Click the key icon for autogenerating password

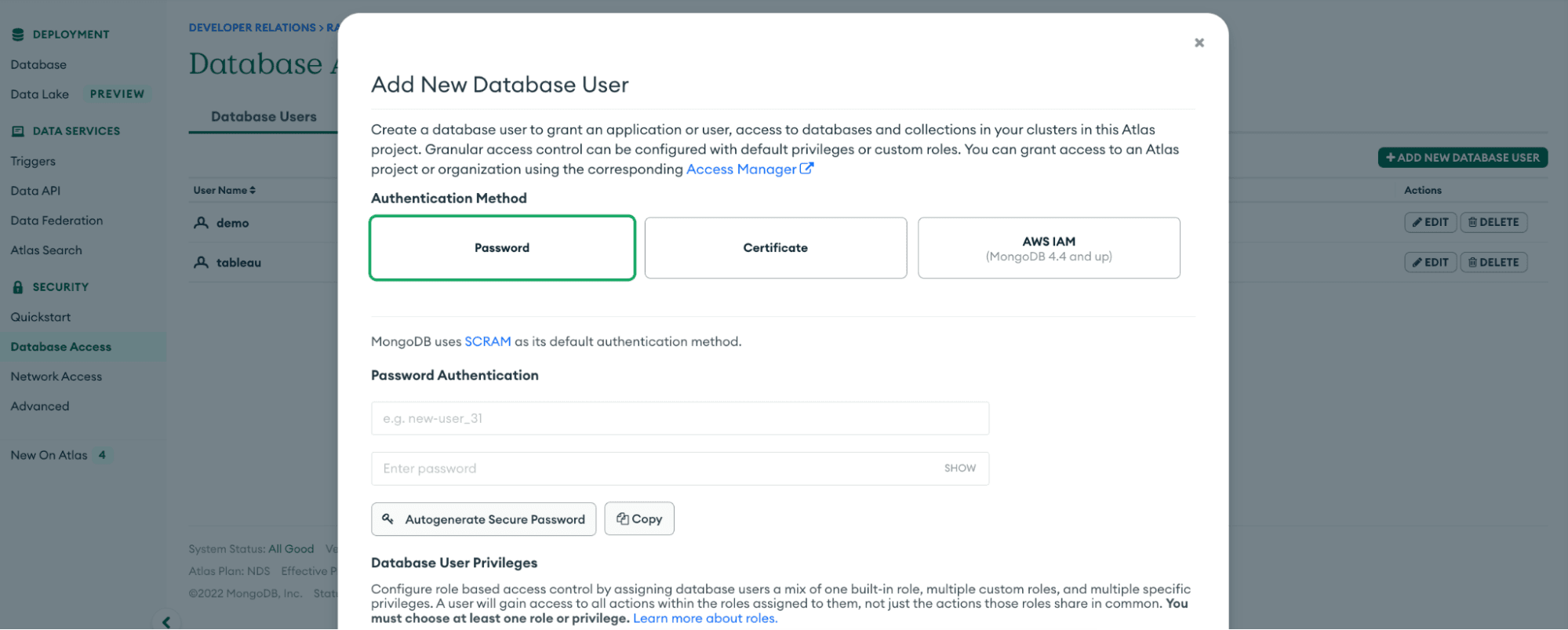coord(387,519)
